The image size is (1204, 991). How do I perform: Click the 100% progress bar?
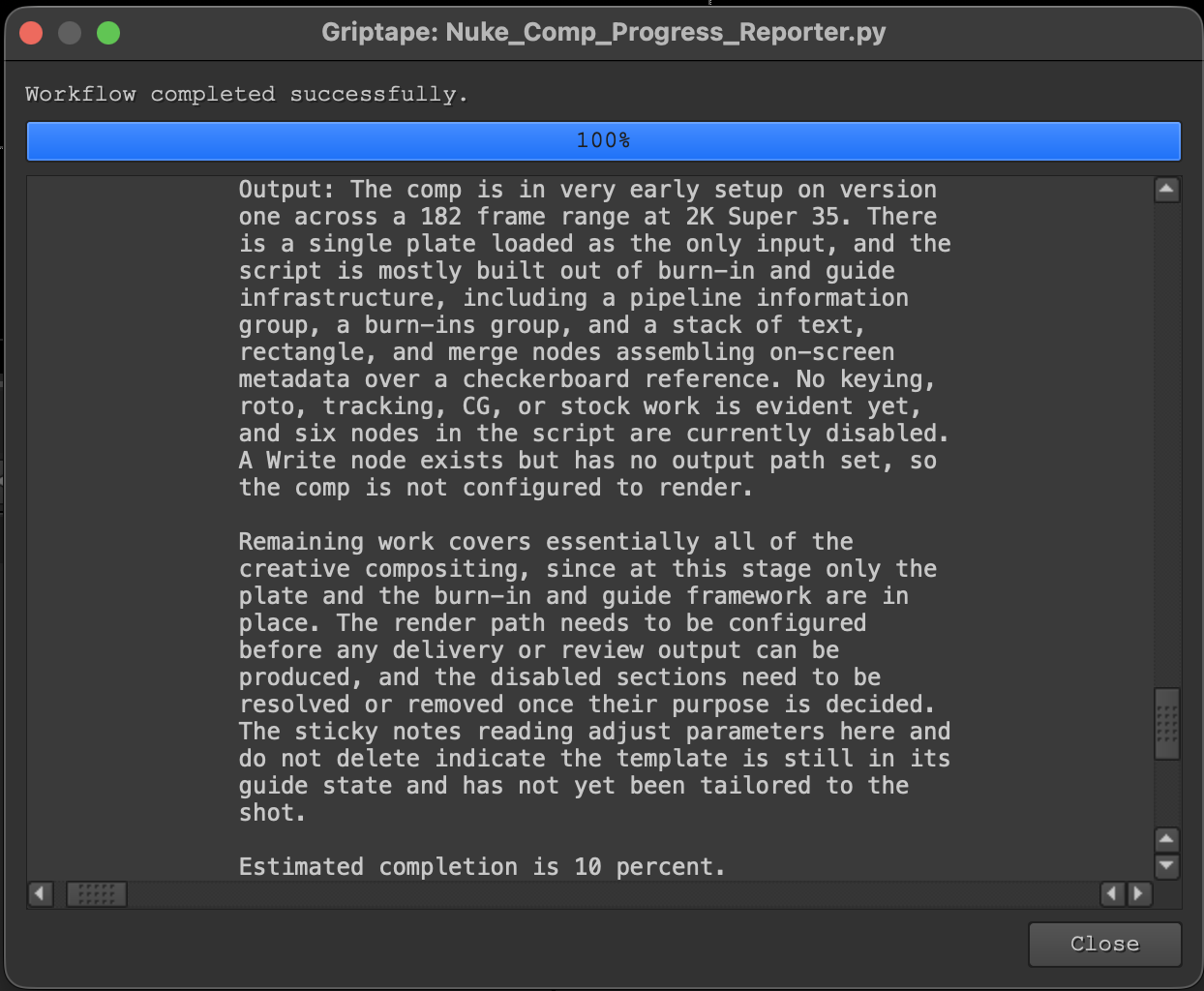tap(603, 140)
